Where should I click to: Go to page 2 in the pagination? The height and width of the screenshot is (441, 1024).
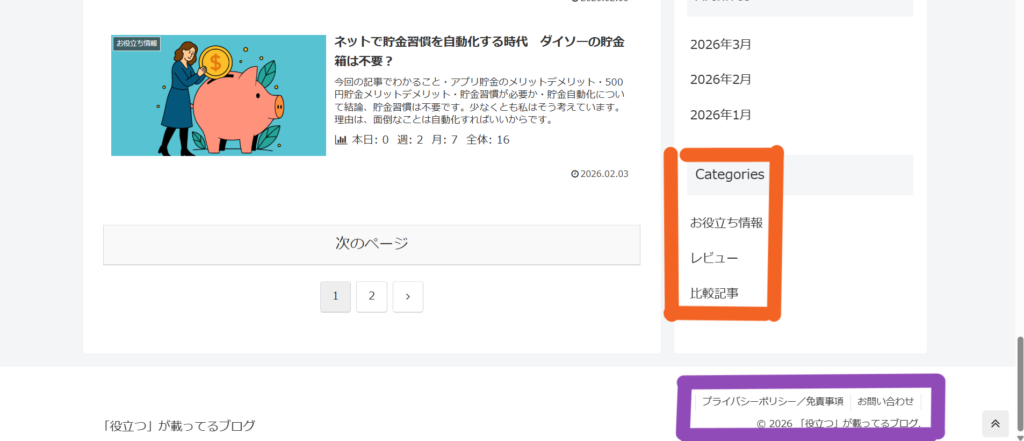pos(371,296)
